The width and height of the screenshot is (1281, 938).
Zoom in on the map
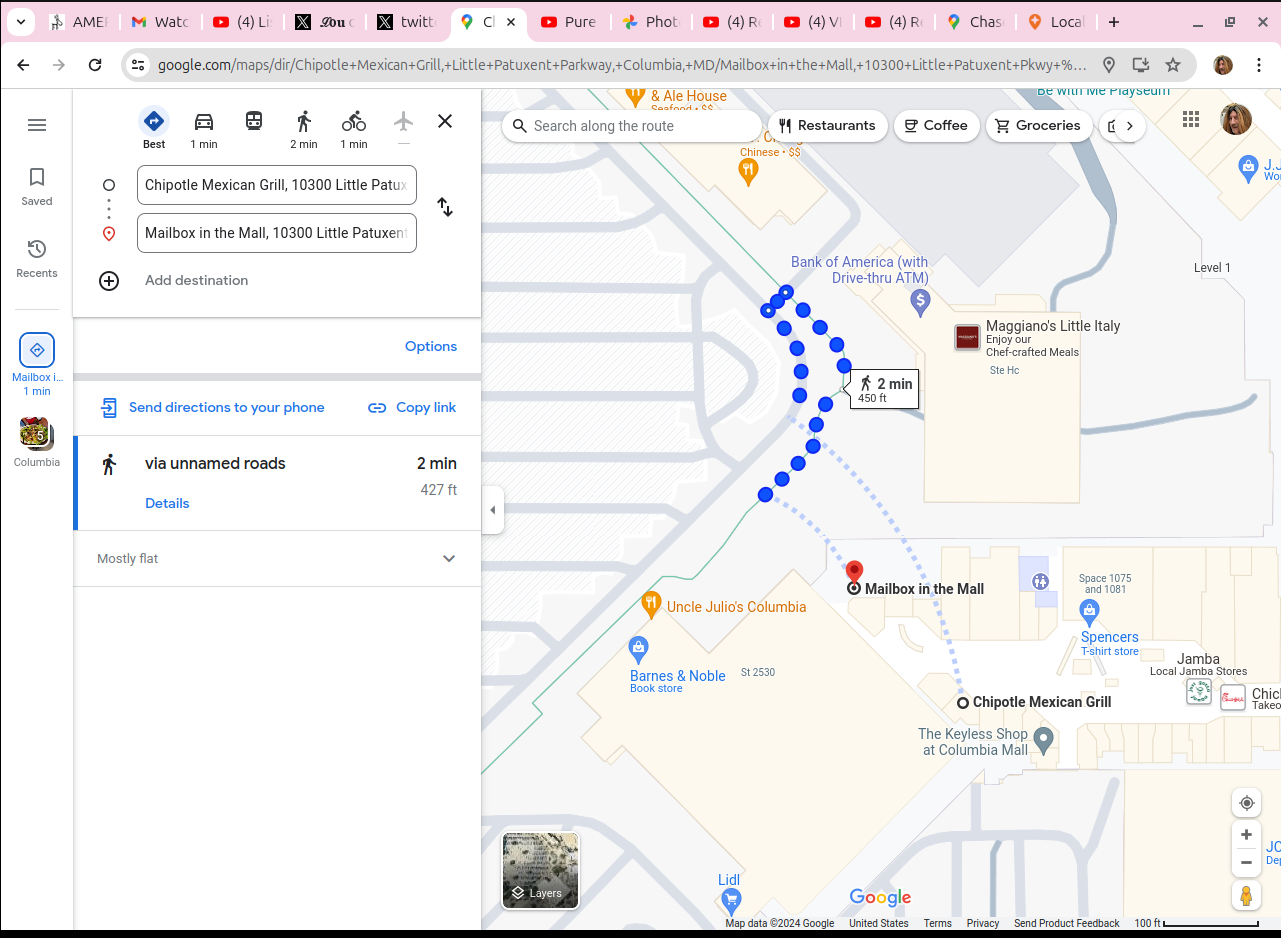1246,835
